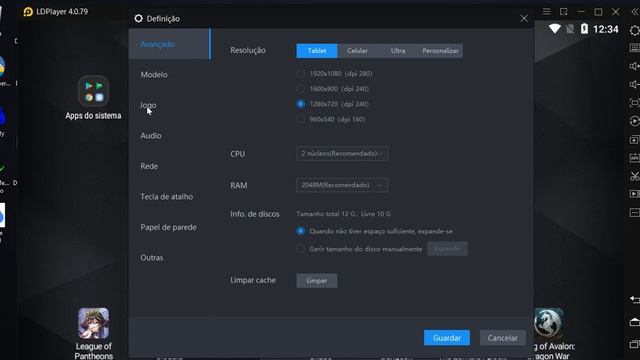Open the multi-instance add window icon
The image size is (640, 360).
(x=635, y=140)
